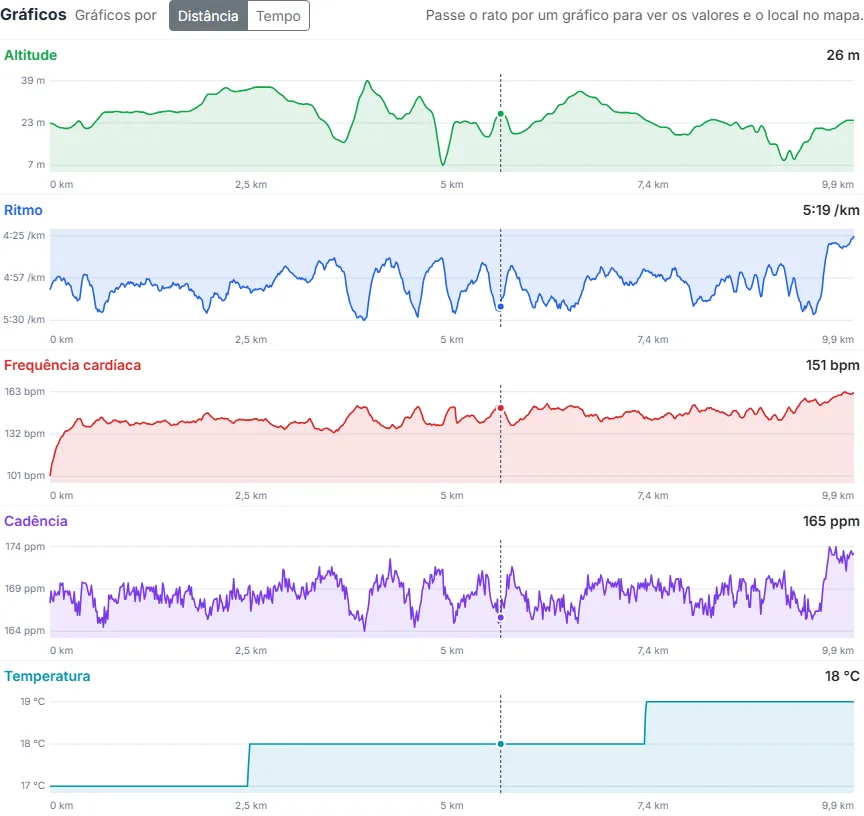Click the '165 ppm' cadence readout
The height and width of the screenshot is (816, 864).
click(831, 521)
